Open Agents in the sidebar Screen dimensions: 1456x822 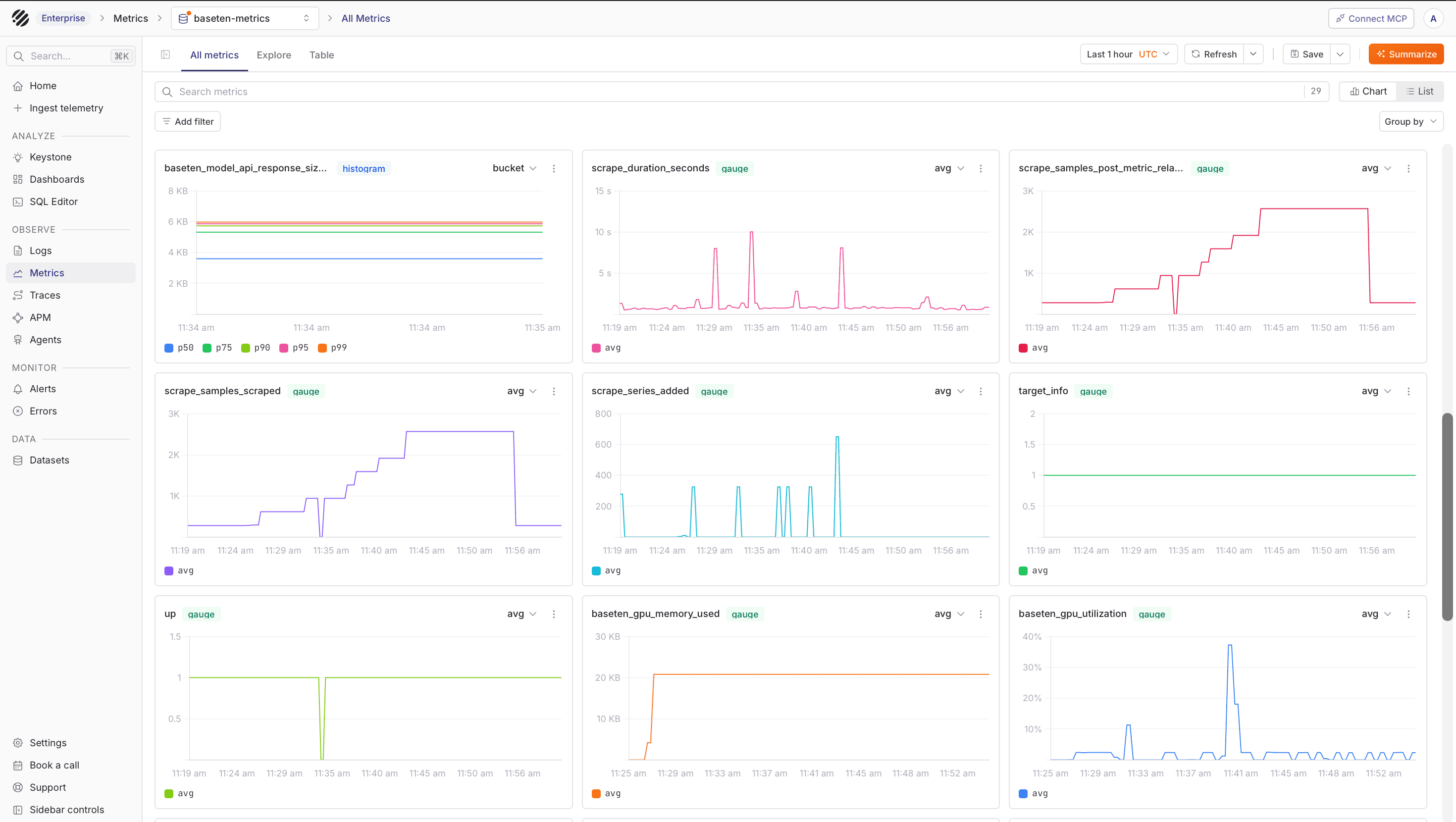(x=71, y=340)
